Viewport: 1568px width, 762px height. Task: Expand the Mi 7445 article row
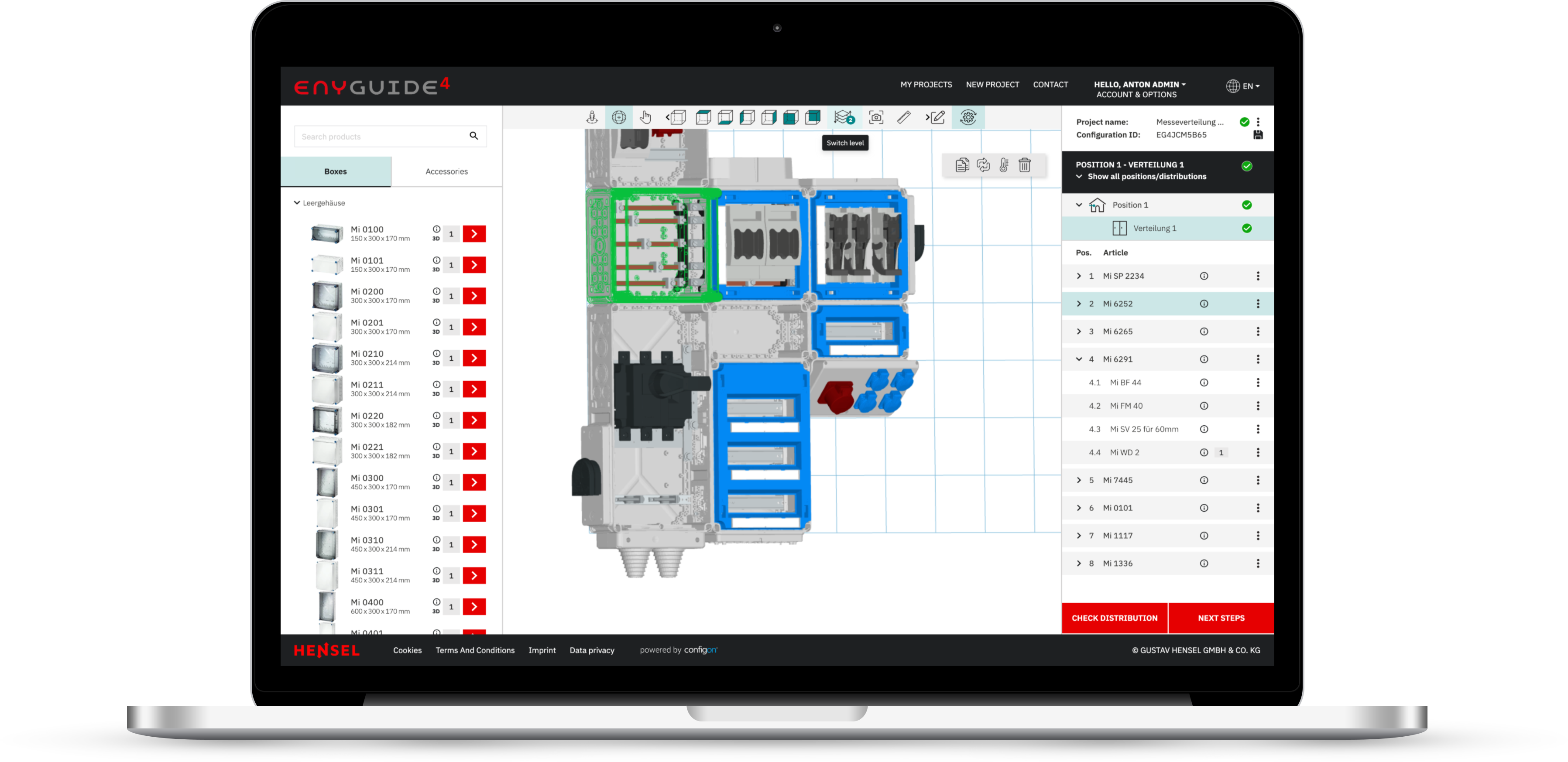1079,480
